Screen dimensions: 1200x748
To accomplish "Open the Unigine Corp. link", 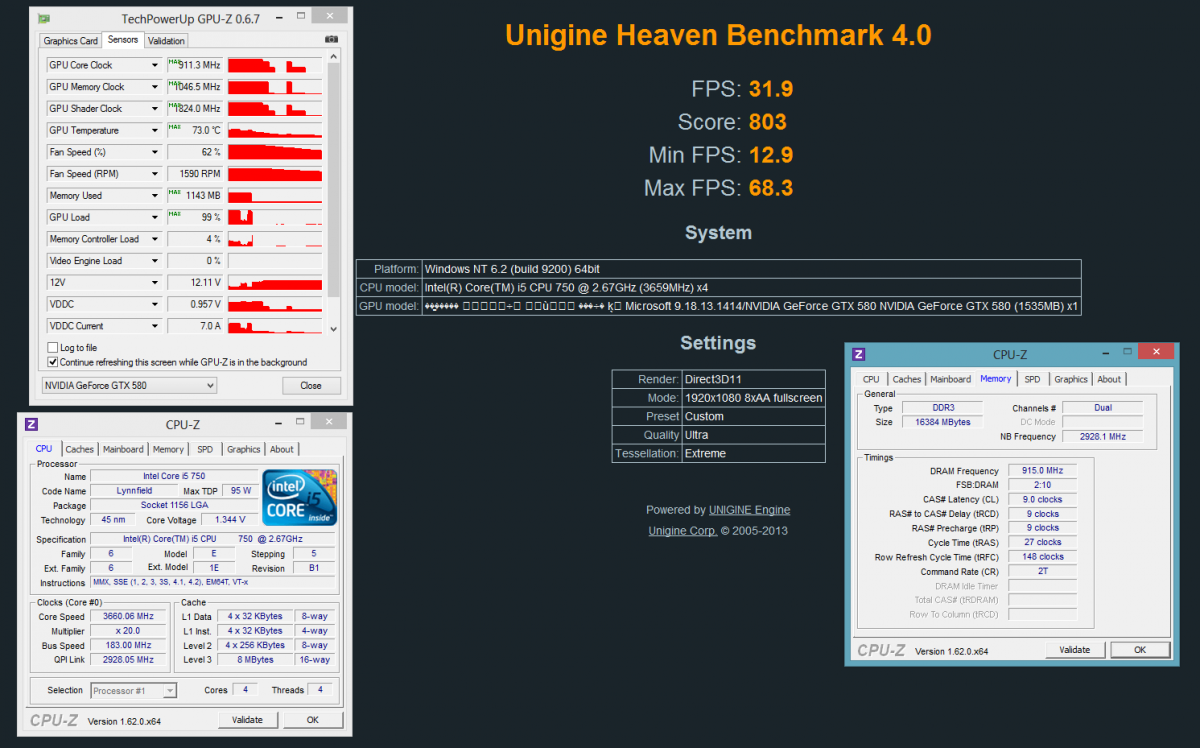I will point(682,531).
